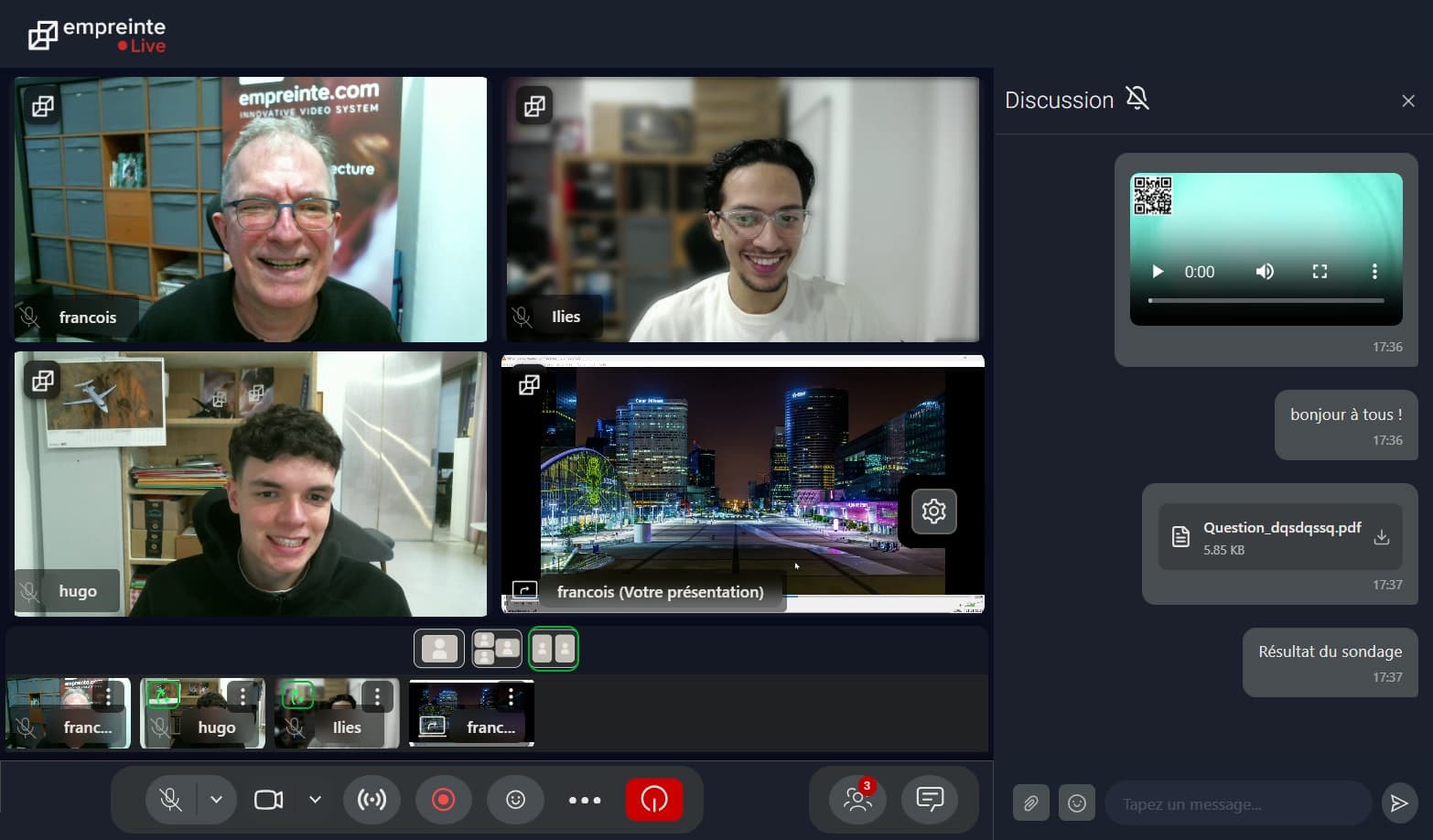
Task: Open the camera selection dropdown
Action: (x=315, y=799)
